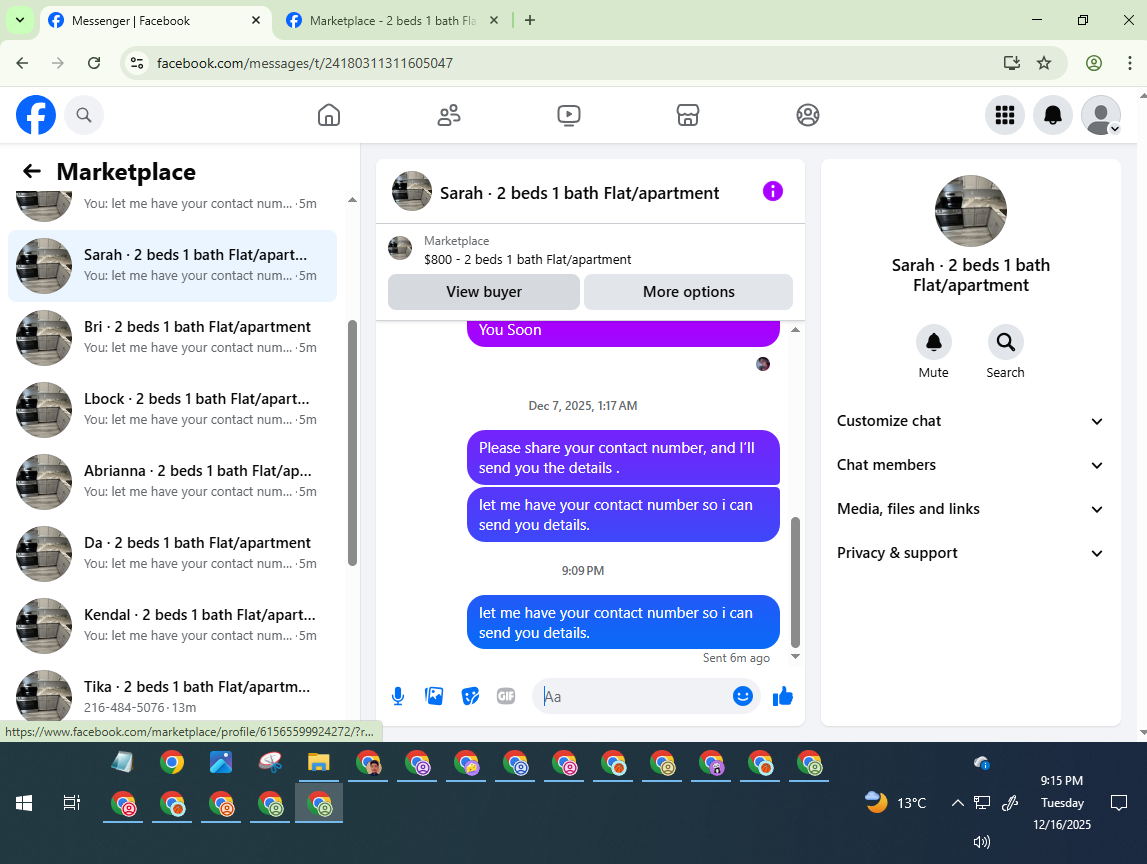Attach a photo file to message
Screen dimensions: 1147x864
coord(434,696)
